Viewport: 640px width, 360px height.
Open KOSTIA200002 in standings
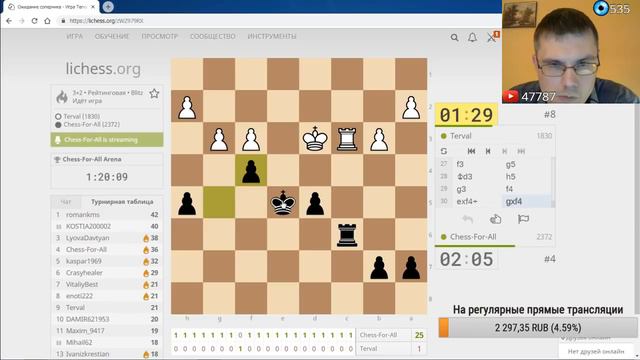point(88,226)
